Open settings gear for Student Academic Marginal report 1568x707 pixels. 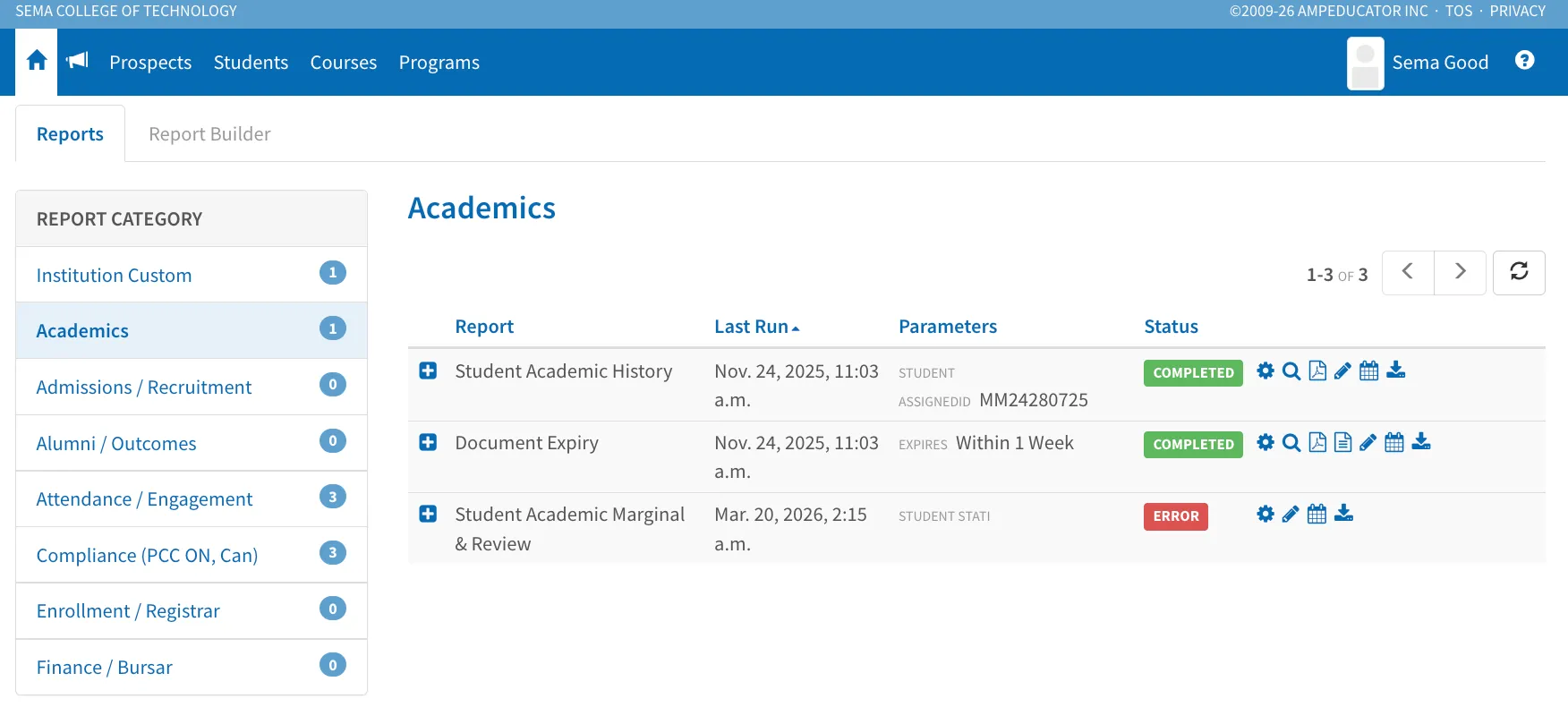(x=1265, y=514)
